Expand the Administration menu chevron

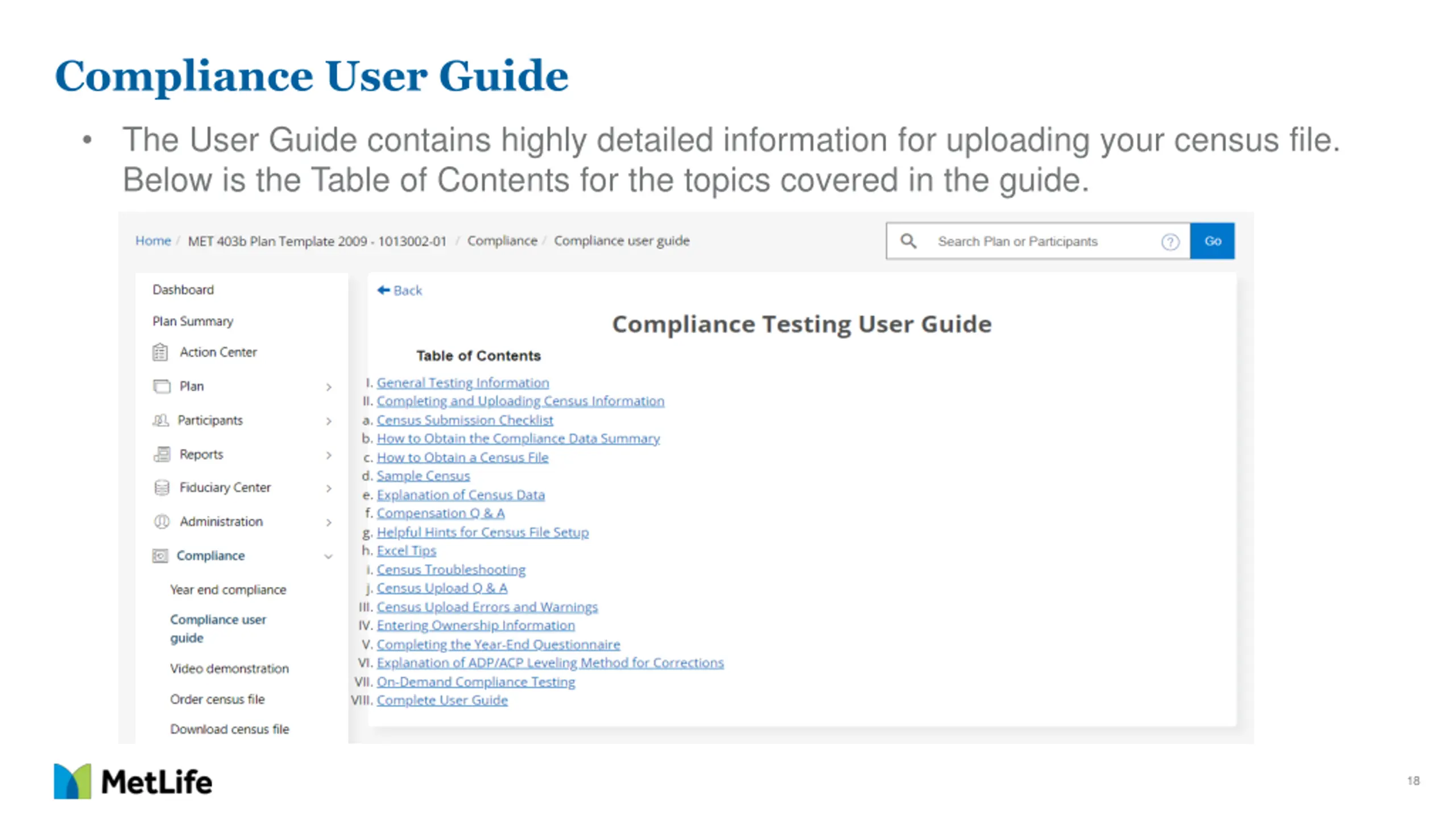click(329, 522)
